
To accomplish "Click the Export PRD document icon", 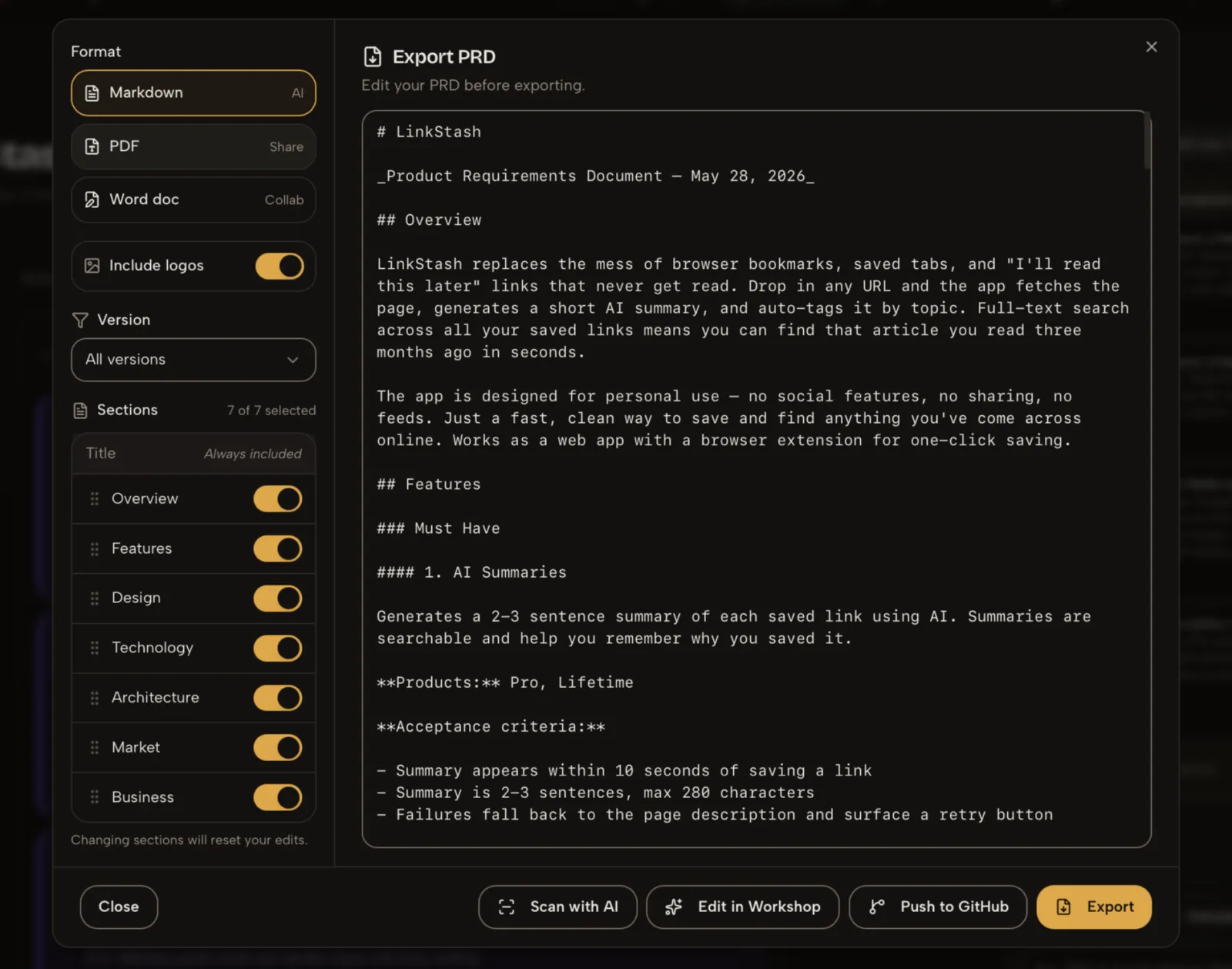I will tap(373, 57).
